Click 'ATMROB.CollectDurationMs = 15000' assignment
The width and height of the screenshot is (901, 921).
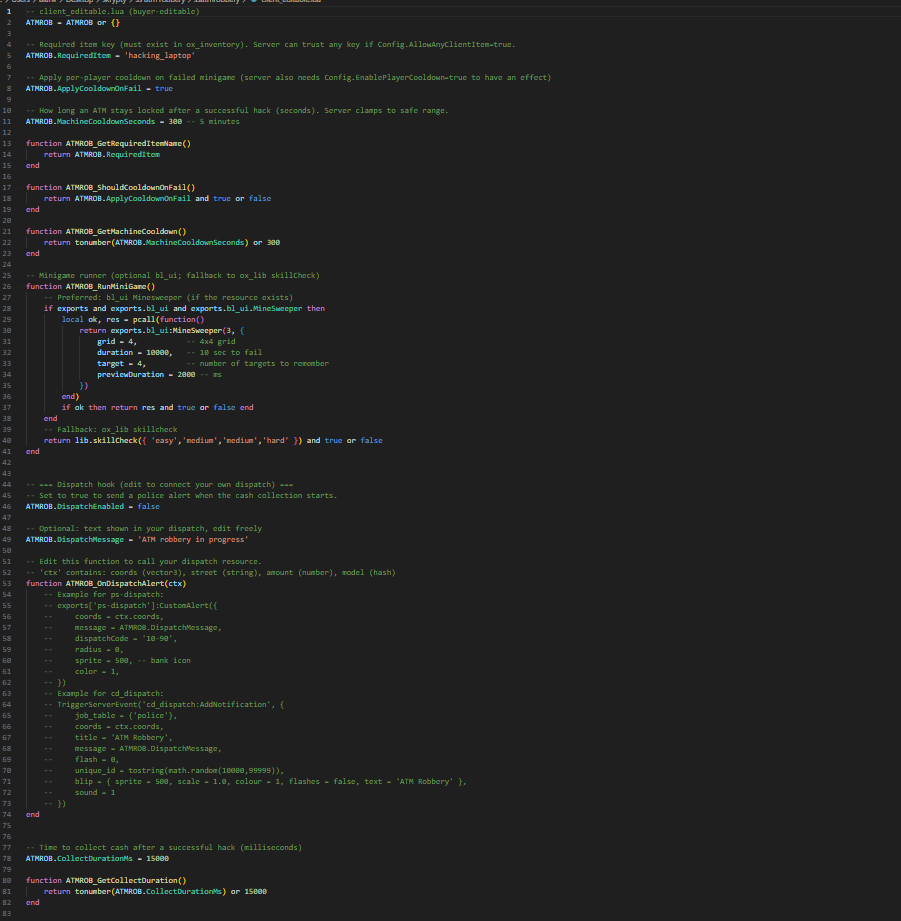[x=98, y=859]
